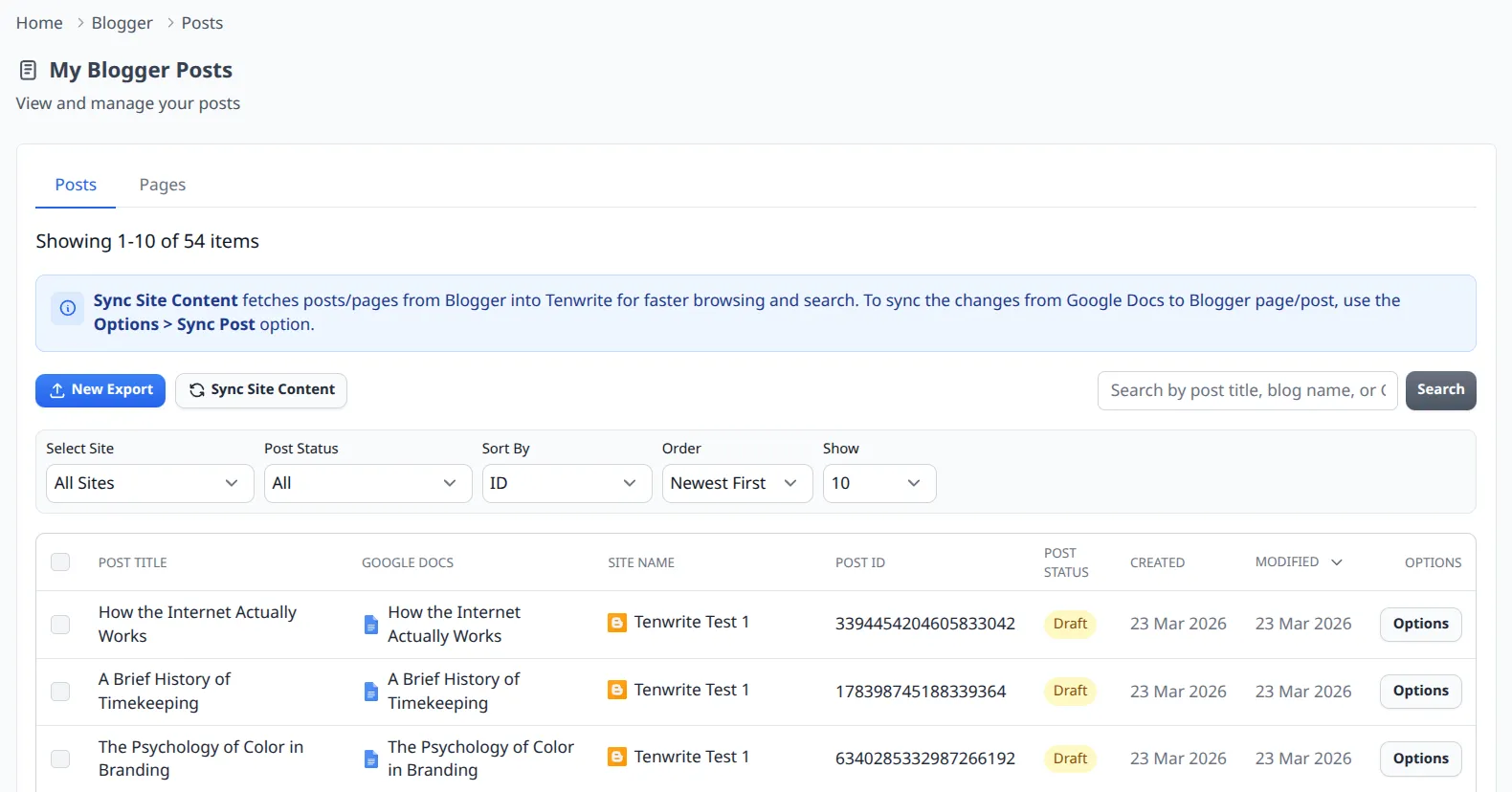The width and height of the screenshot is (1512, 792).
Task: Click the breadcrumb chevron after Blogger
Action: pyautogui.click(x=170, y=23)
